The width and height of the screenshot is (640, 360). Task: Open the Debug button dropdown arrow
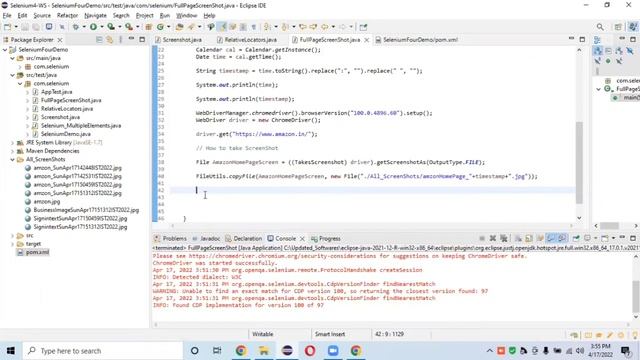[84, 27]
